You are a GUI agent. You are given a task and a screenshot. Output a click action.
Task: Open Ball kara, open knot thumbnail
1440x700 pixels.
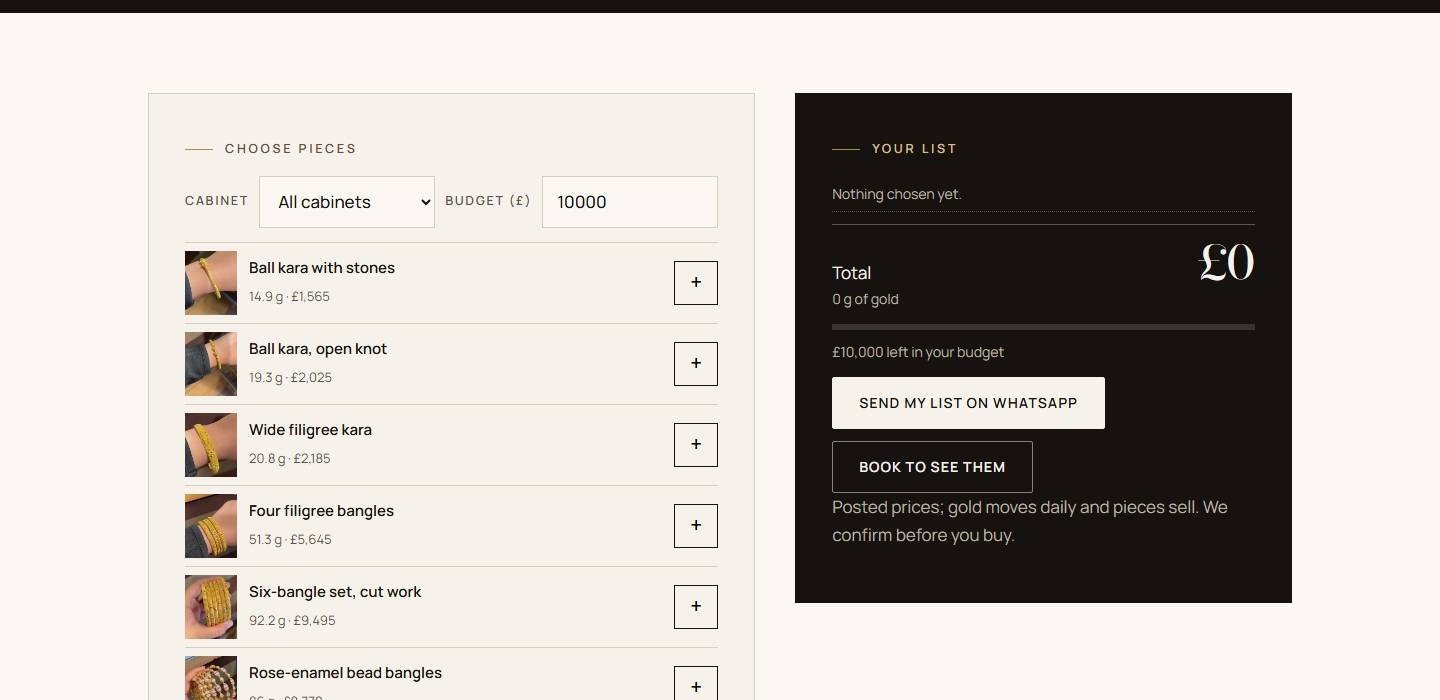point(211,364)
